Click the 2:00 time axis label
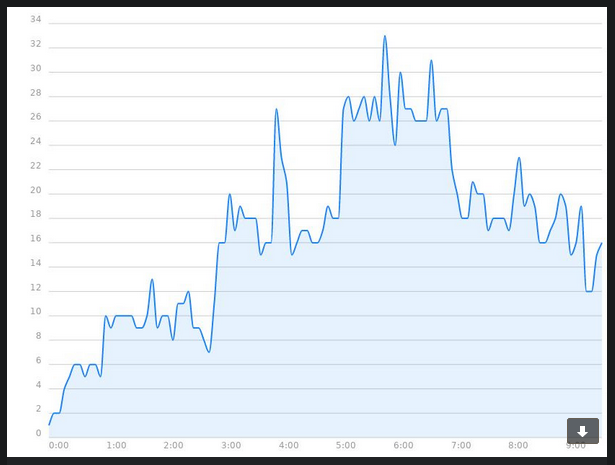 click(173, 445)
